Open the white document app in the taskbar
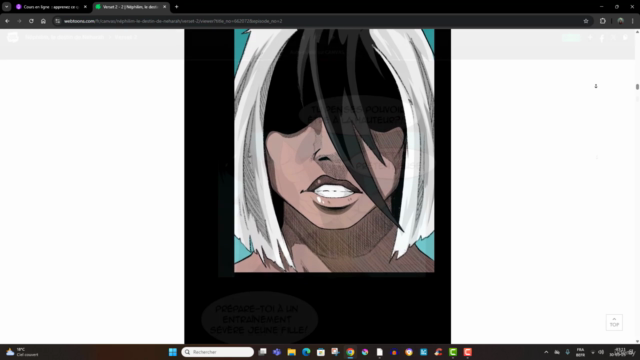Viewport: 640px width, 360px height. click(x=380, y=352)
